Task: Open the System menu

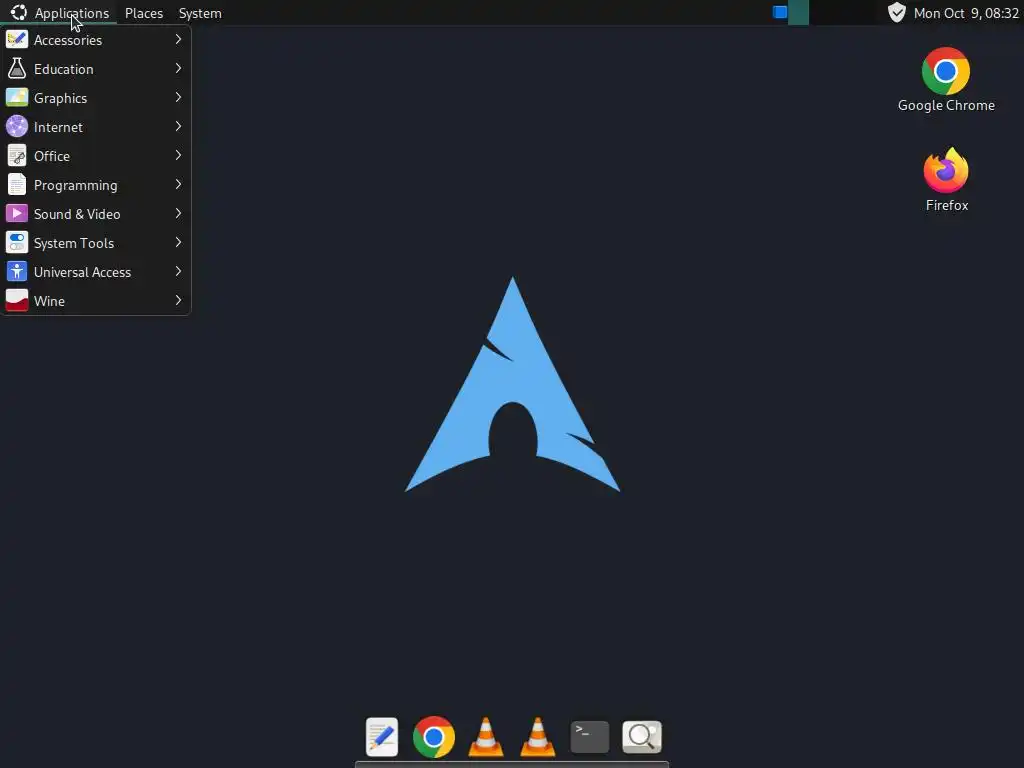Action: [200, 13]
